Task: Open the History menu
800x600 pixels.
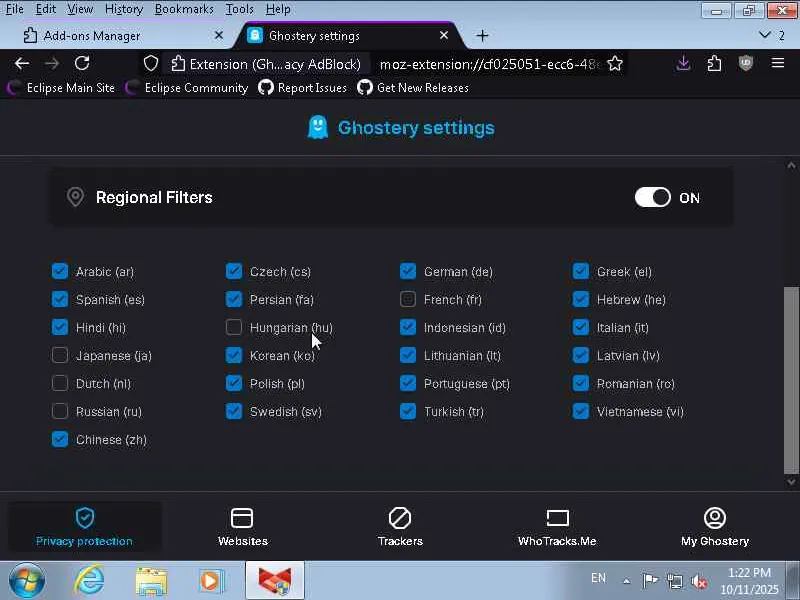Action: [124, 9]
